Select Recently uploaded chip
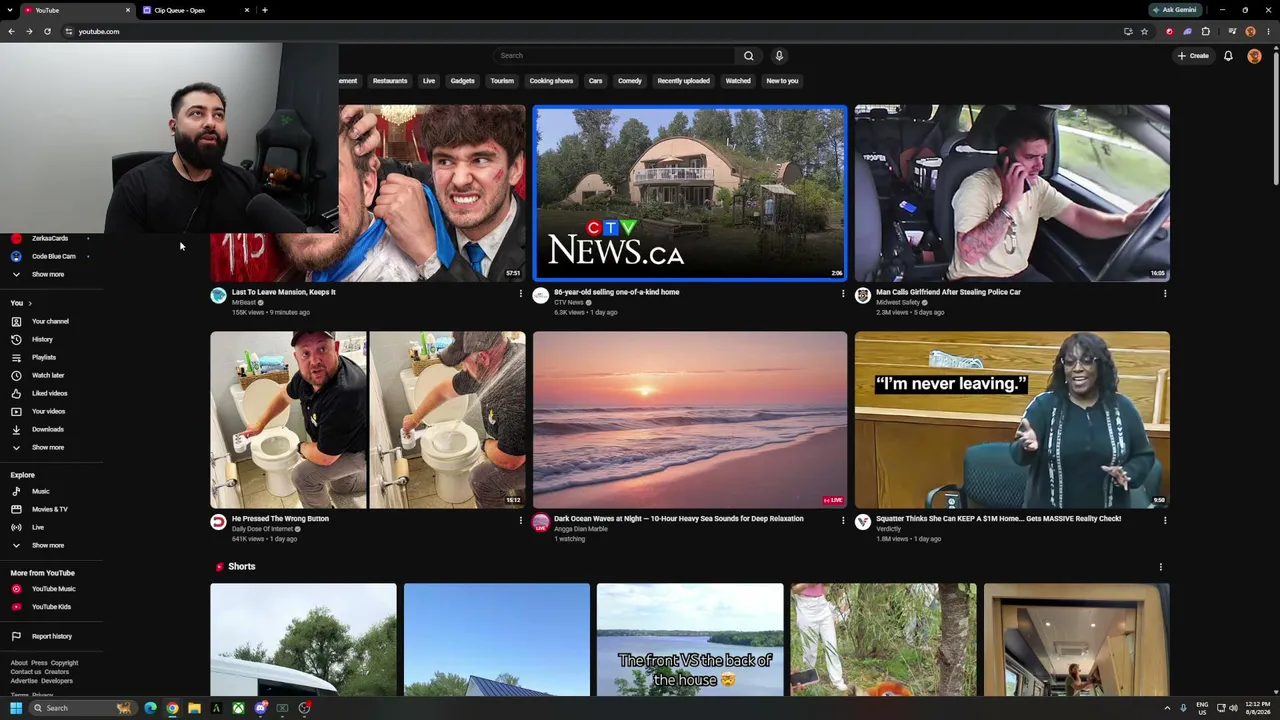1280x720 pixels. click(684, 81)
